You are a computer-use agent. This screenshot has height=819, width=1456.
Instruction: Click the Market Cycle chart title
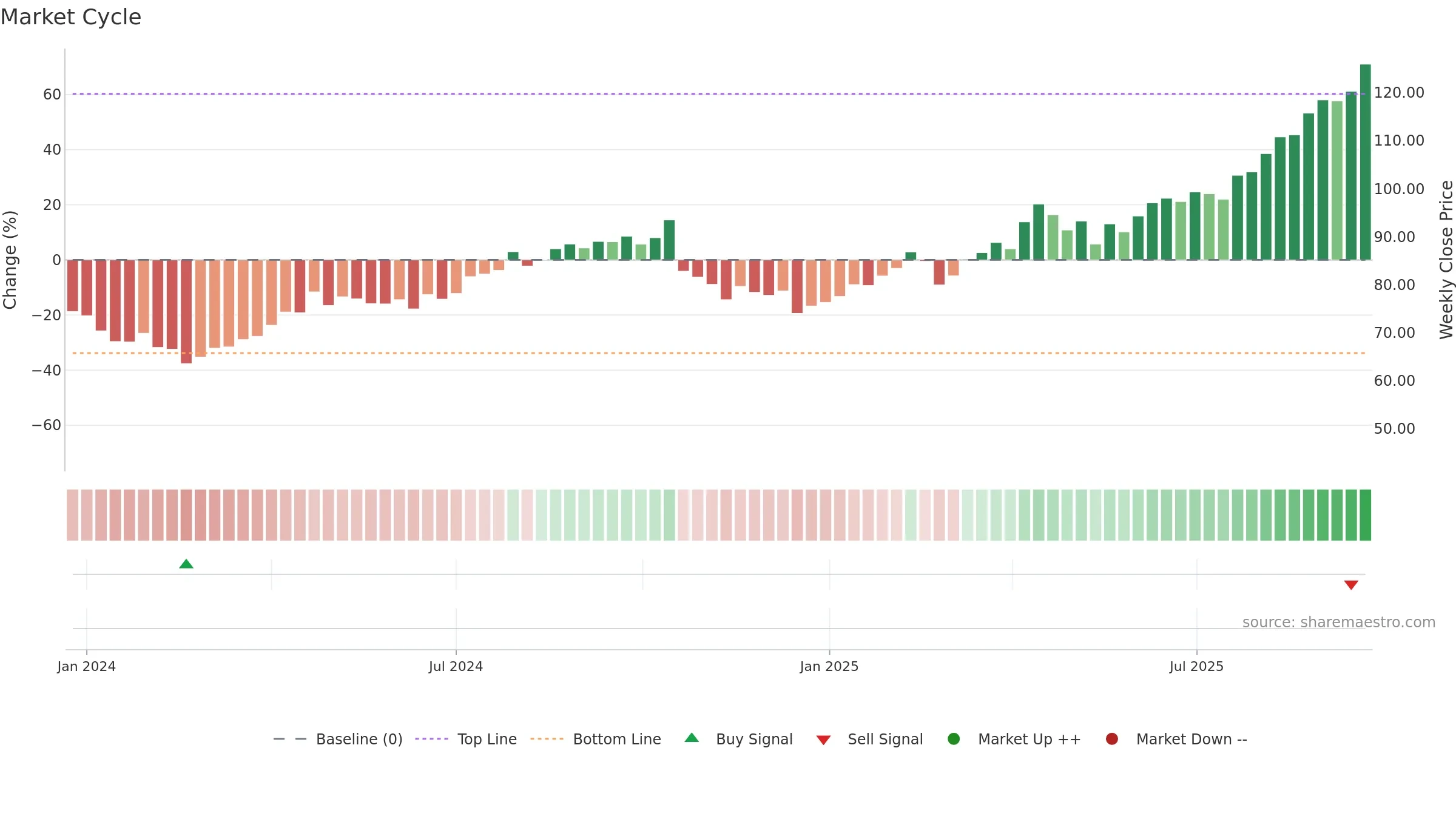pyautogui.click(x=71, y=17)
